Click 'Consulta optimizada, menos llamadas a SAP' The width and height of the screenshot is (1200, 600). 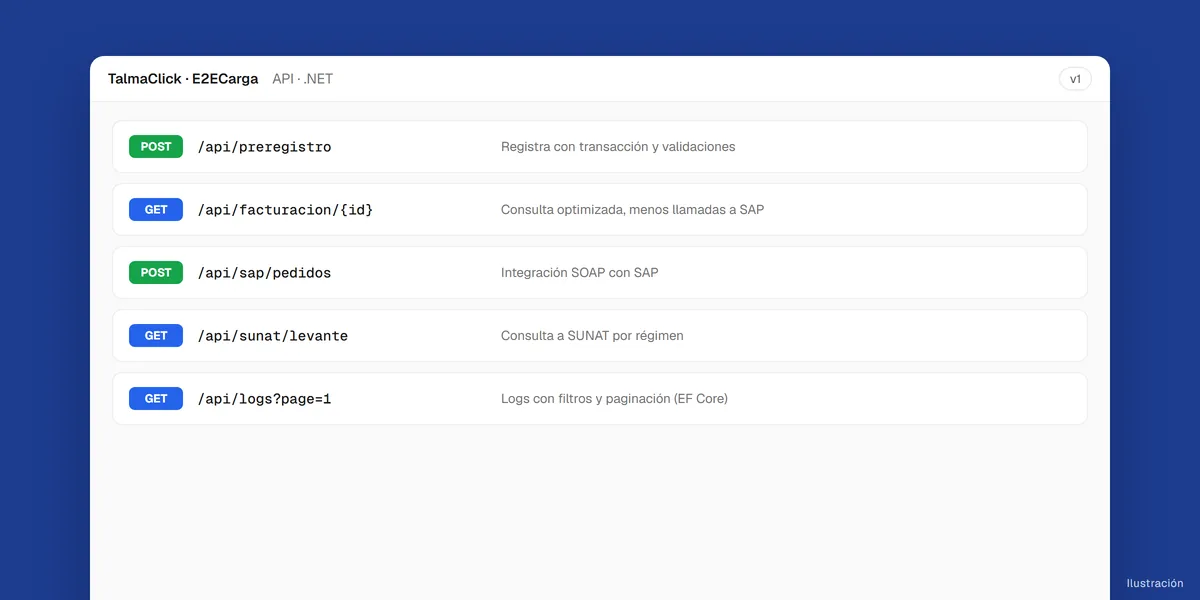tap(633, 210)
